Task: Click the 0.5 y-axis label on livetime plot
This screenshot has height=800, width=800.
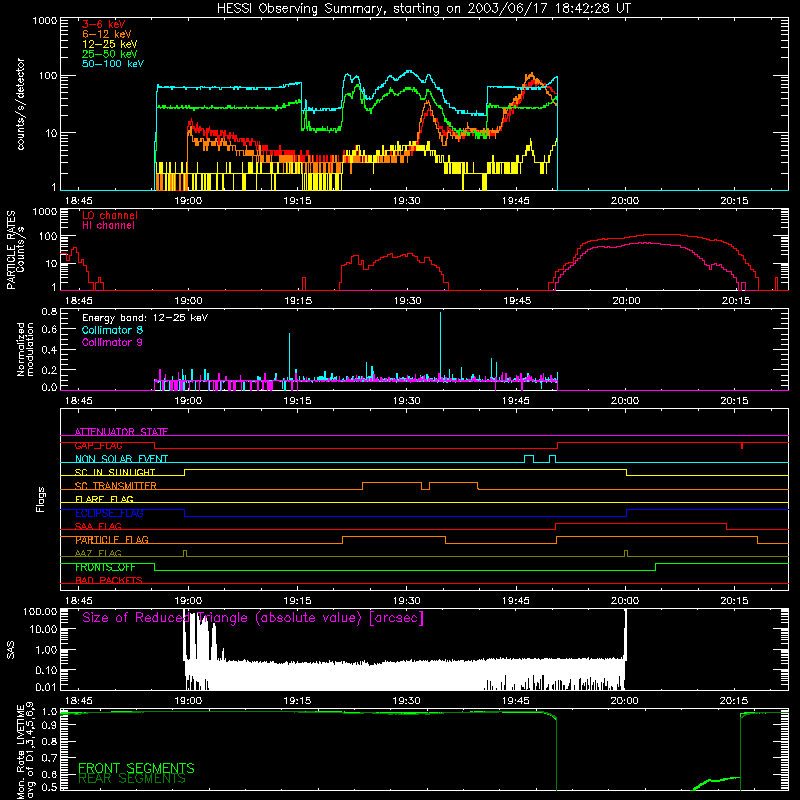Action: pos(49,788)
